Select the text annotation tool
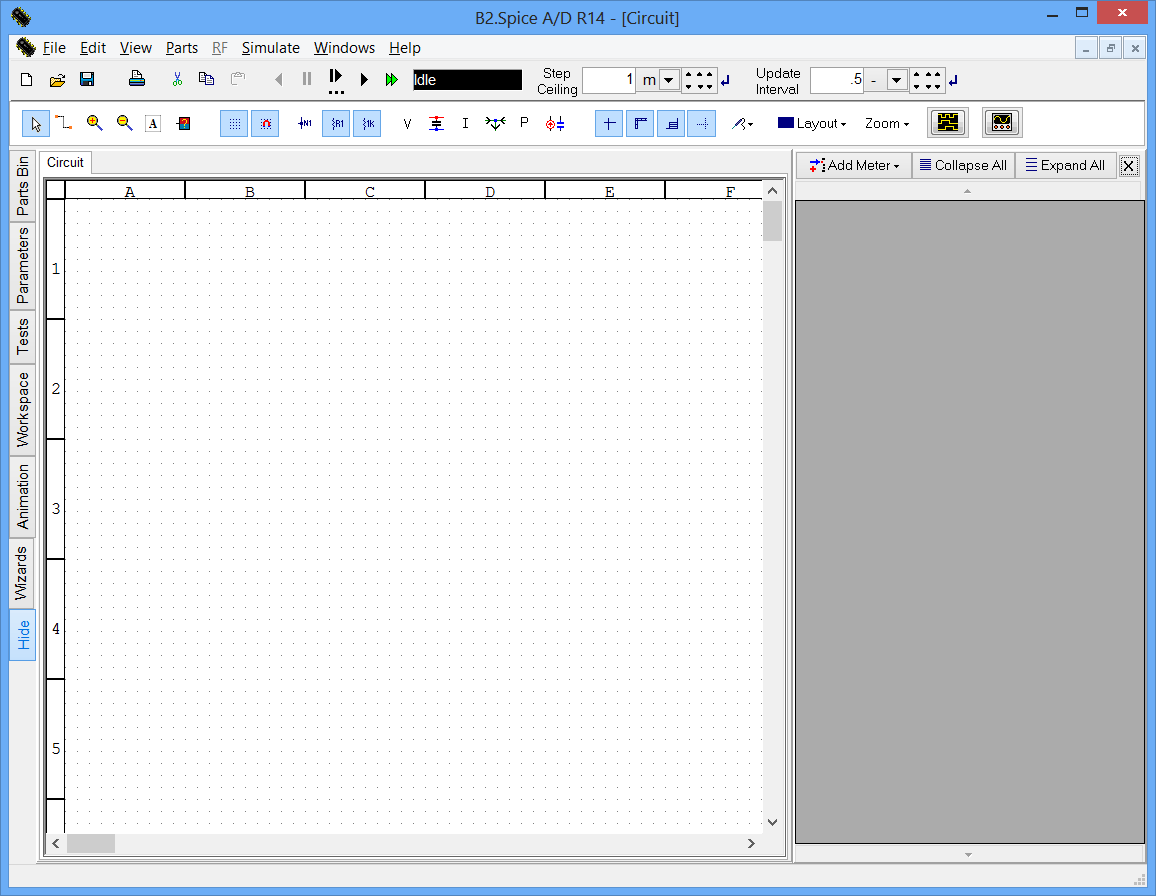1156x896 pixels. 153,123
